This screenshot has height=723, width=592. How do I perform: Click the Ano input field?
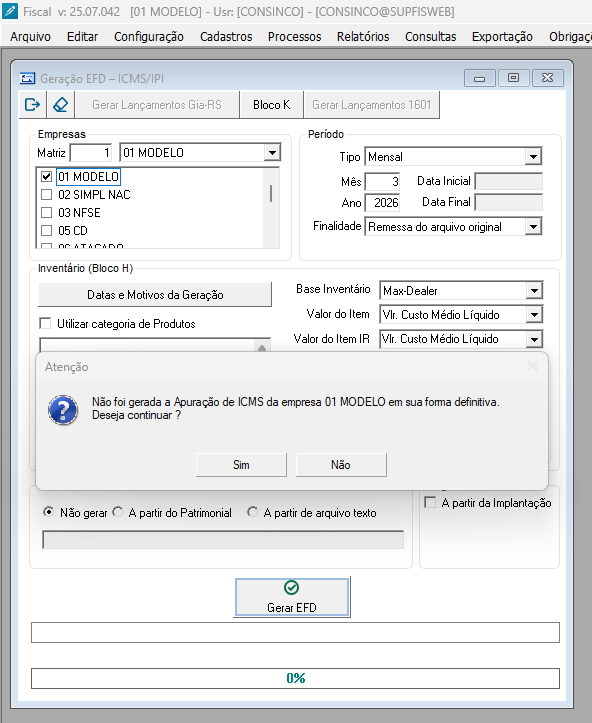[x=382, y=203]
